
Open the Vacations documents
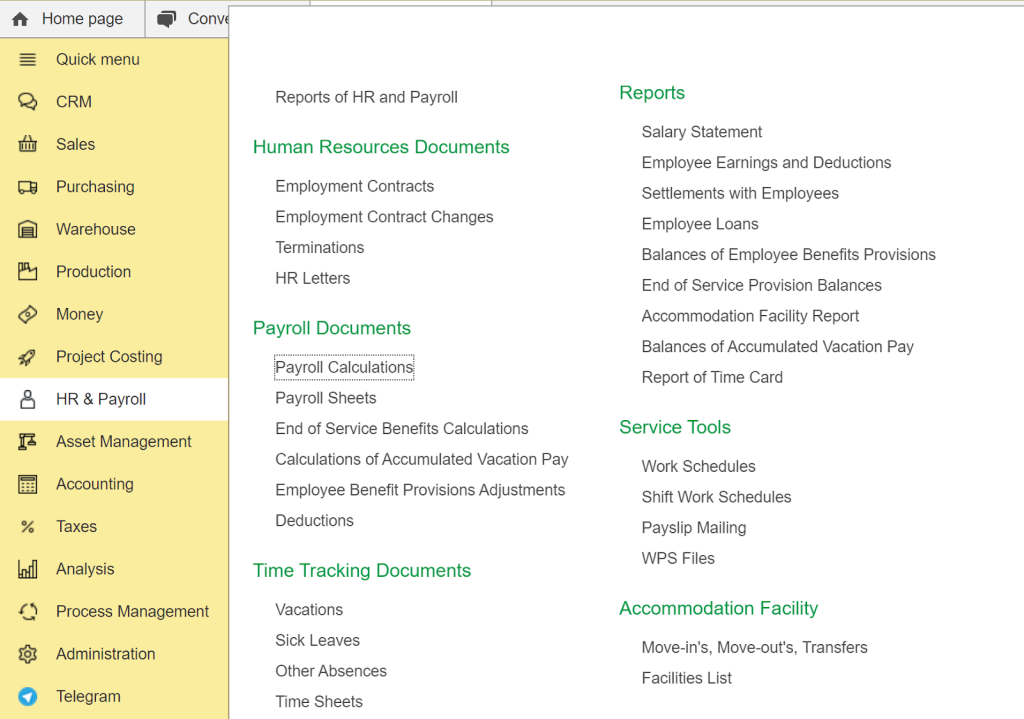coord(309,609)
